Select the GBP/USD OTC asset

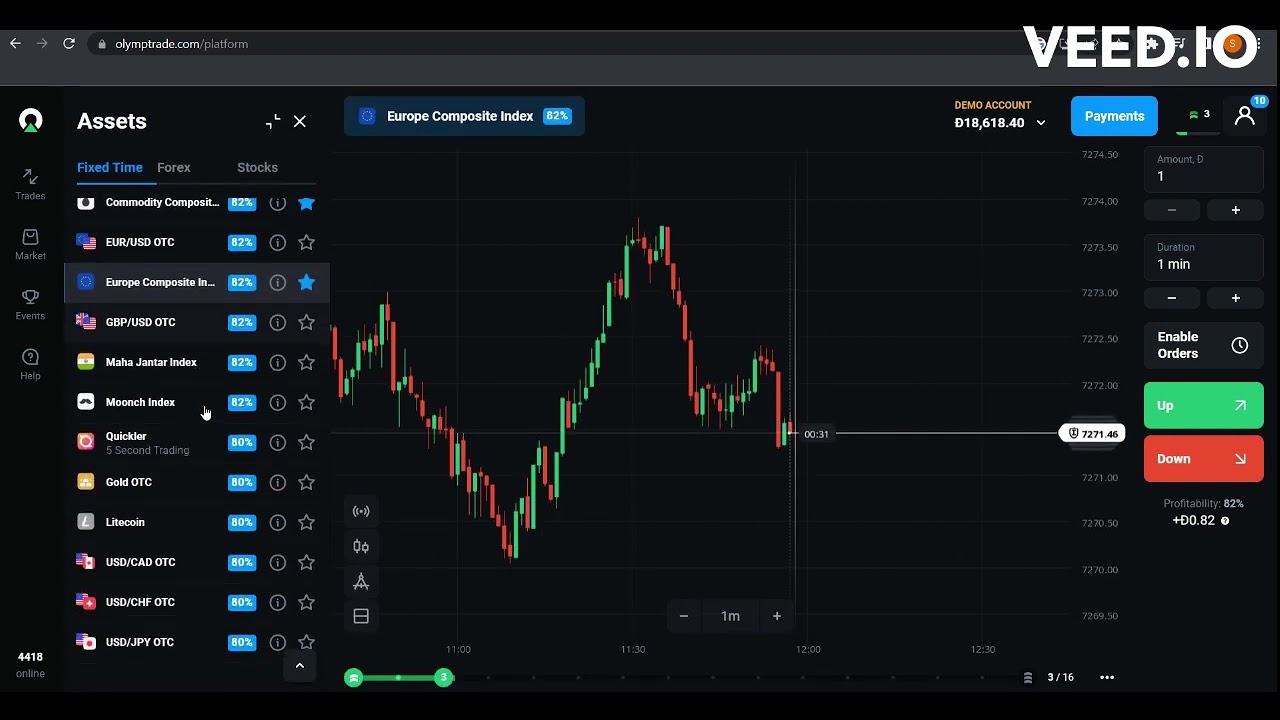tap(197, 322)
